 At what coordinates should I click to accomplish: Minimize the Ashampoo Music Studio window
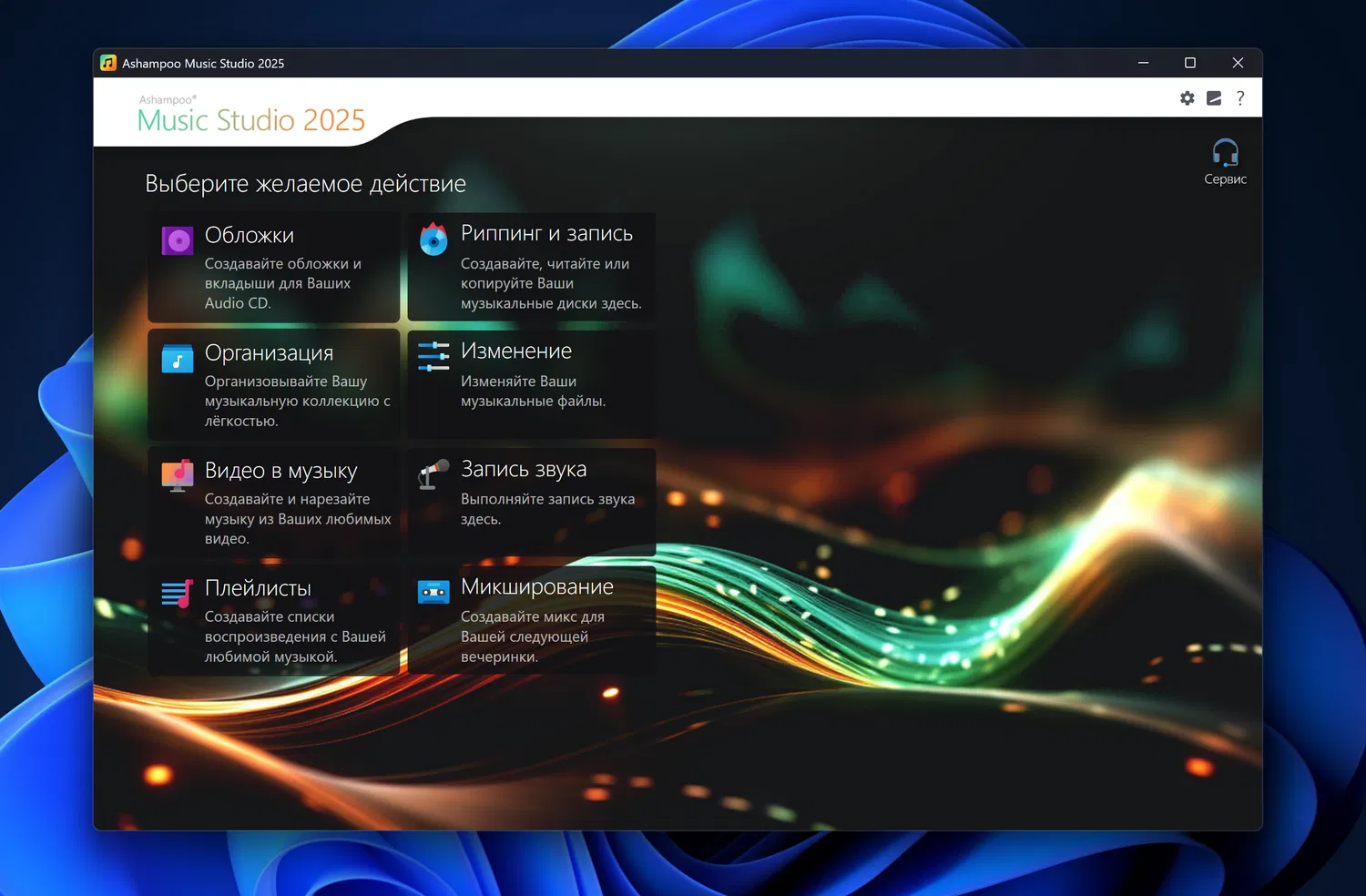pyautogui.click(x=1143, y=63)
